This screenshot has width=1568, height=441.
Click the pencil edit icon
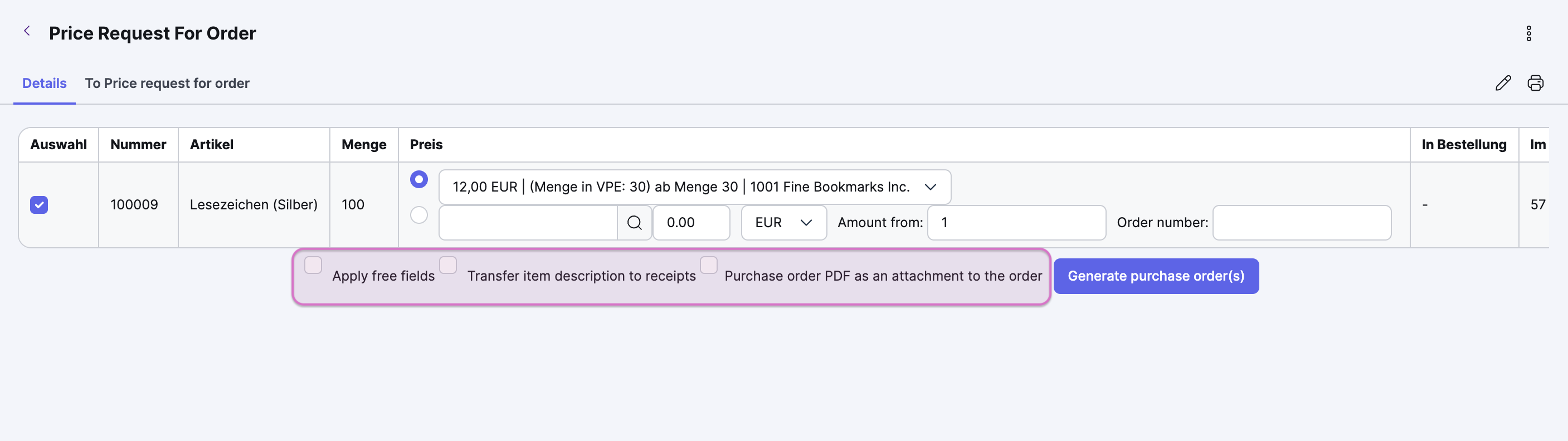(1503, 84)
